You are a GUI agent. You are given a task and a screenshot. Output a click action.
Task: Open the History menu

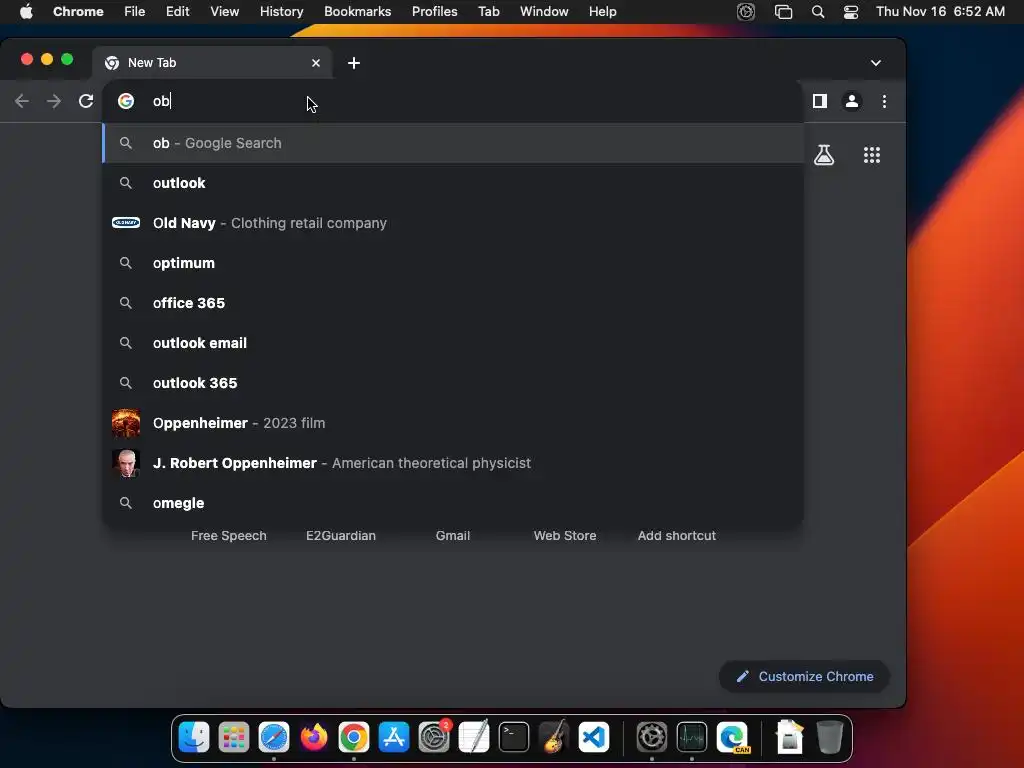pos(281,11)
